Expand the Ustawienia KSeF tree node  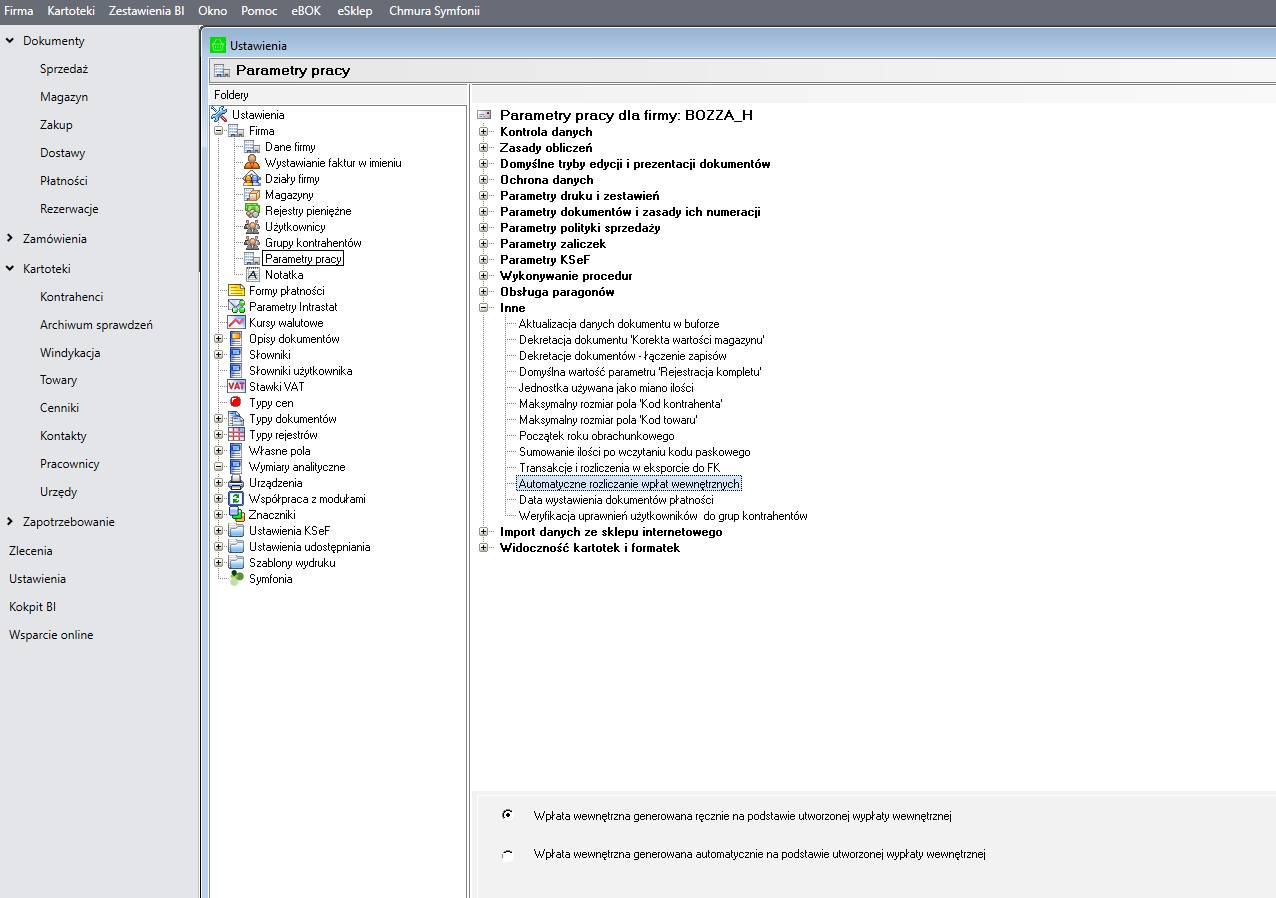[x=219, y=531]
